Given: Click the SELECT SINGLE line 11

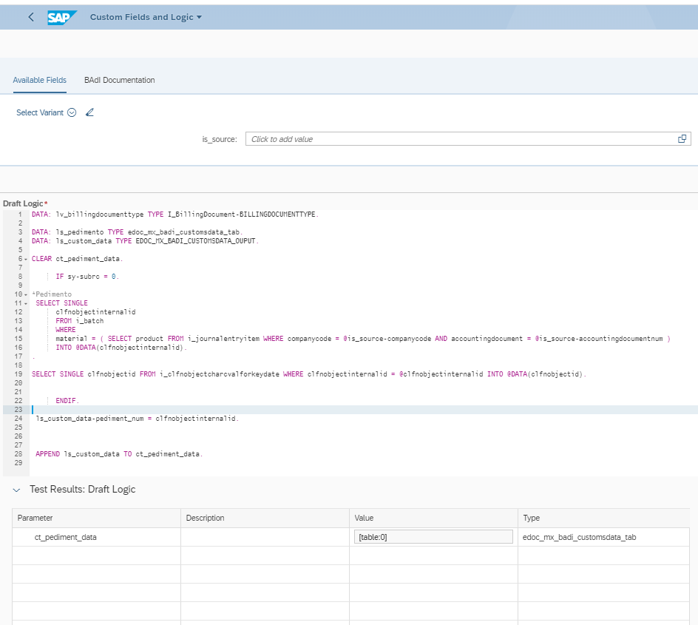Looking at the screenshot, I should click(x=61, y=303).
